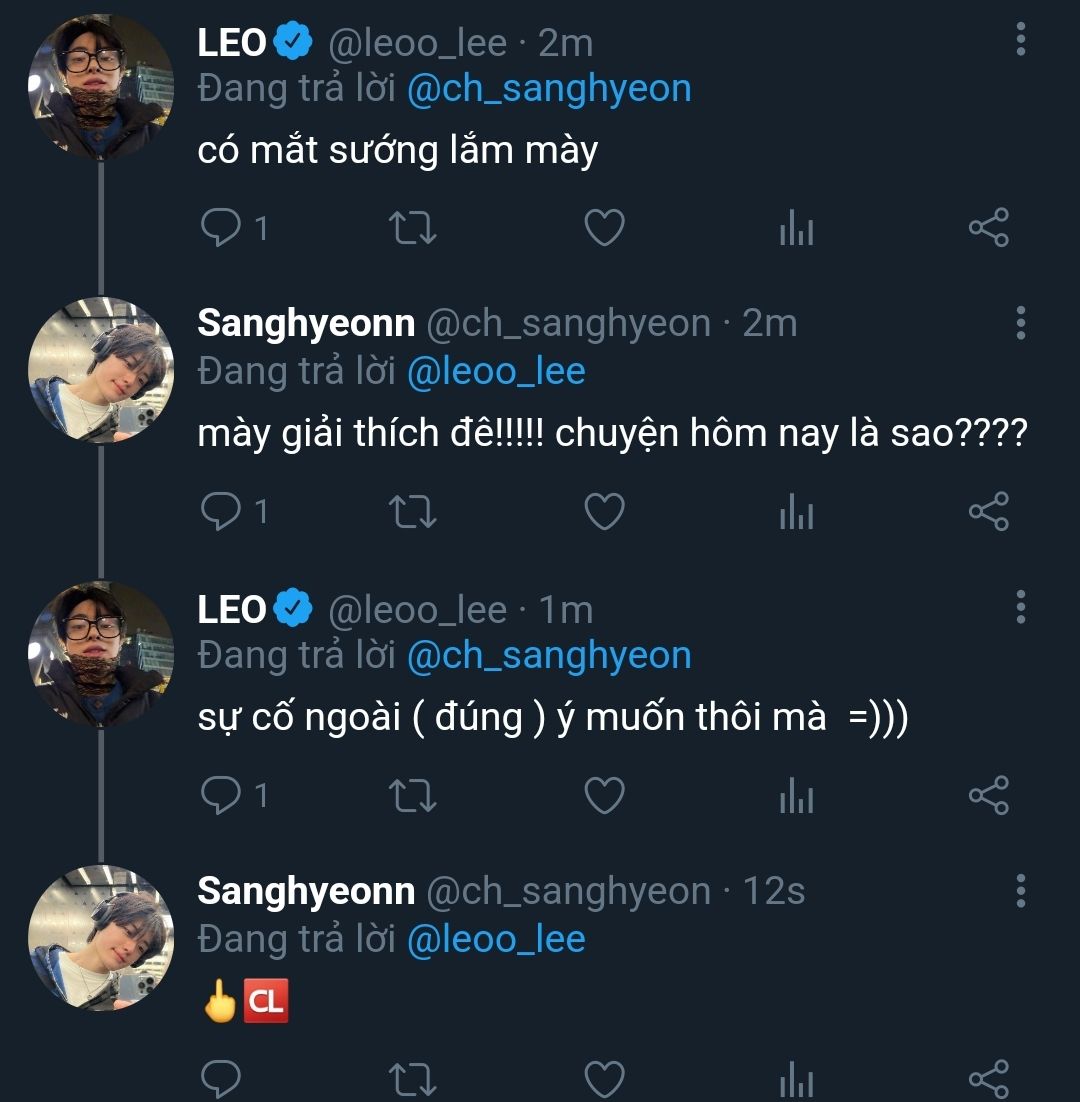Open more options on Sanghyeonn's 2m tweet
Image resolution: width=1080 pixels, height=1102 pixels.
click(x=1020, y=323)
